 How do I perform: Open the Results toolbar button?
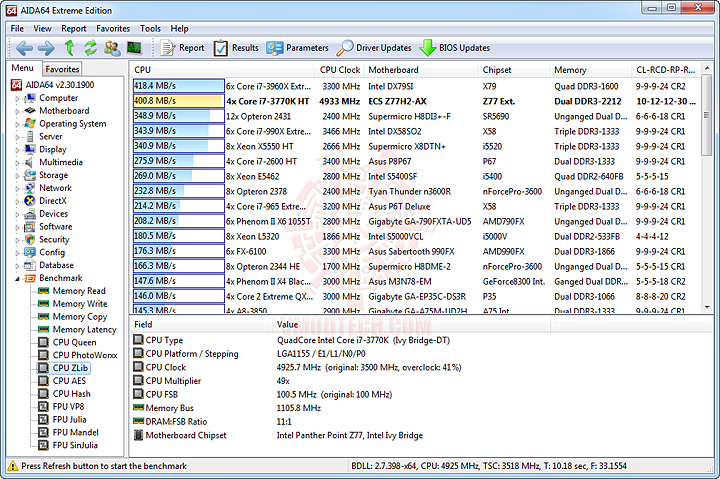coord(236,48)
